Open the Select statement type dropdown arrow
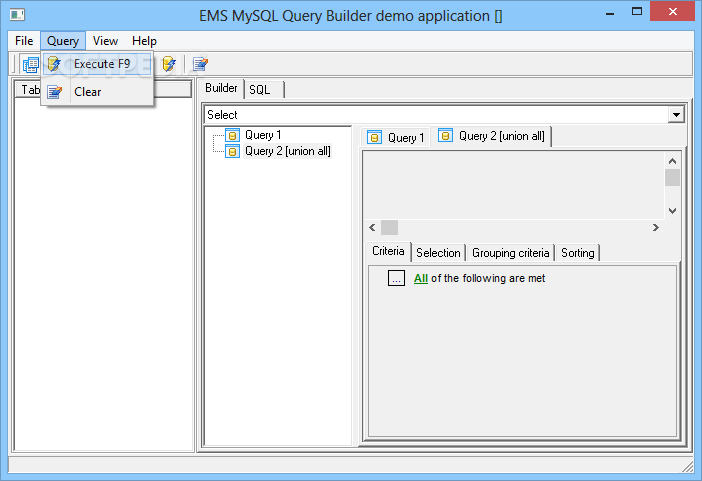Screen dimensions: 702x481 (x=676, y=115)
